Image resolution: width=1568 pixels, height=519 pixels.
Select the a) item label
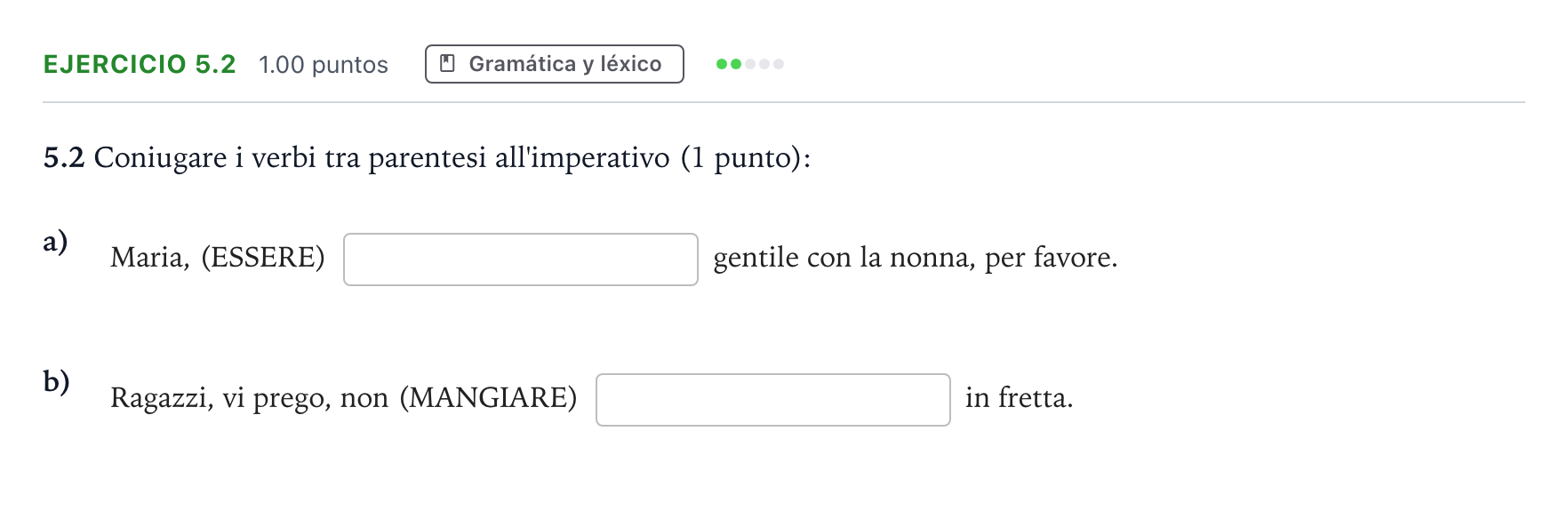(x=55, y=242)
